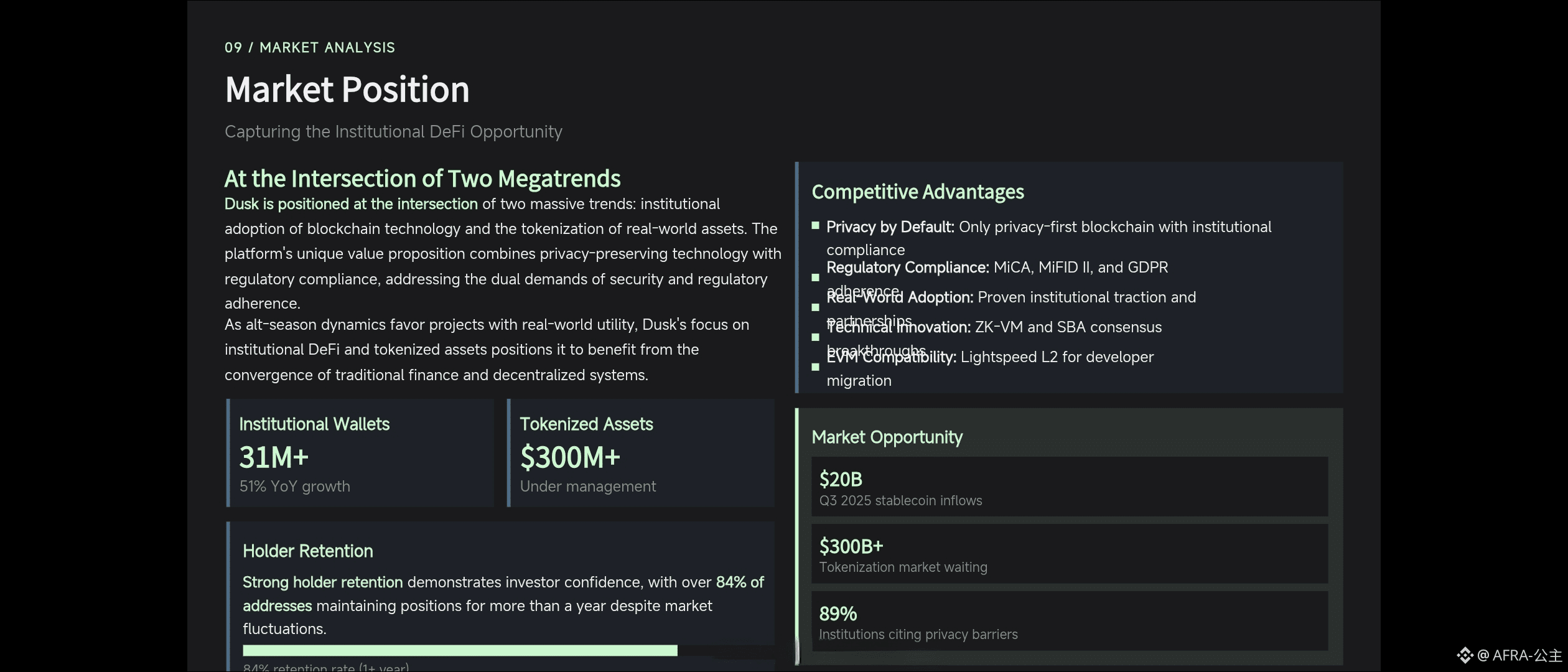Click the 'At the Intersection of Two Megatrends' heading
The width and height of the screenshot is (1568, 672).
(422, 179)
